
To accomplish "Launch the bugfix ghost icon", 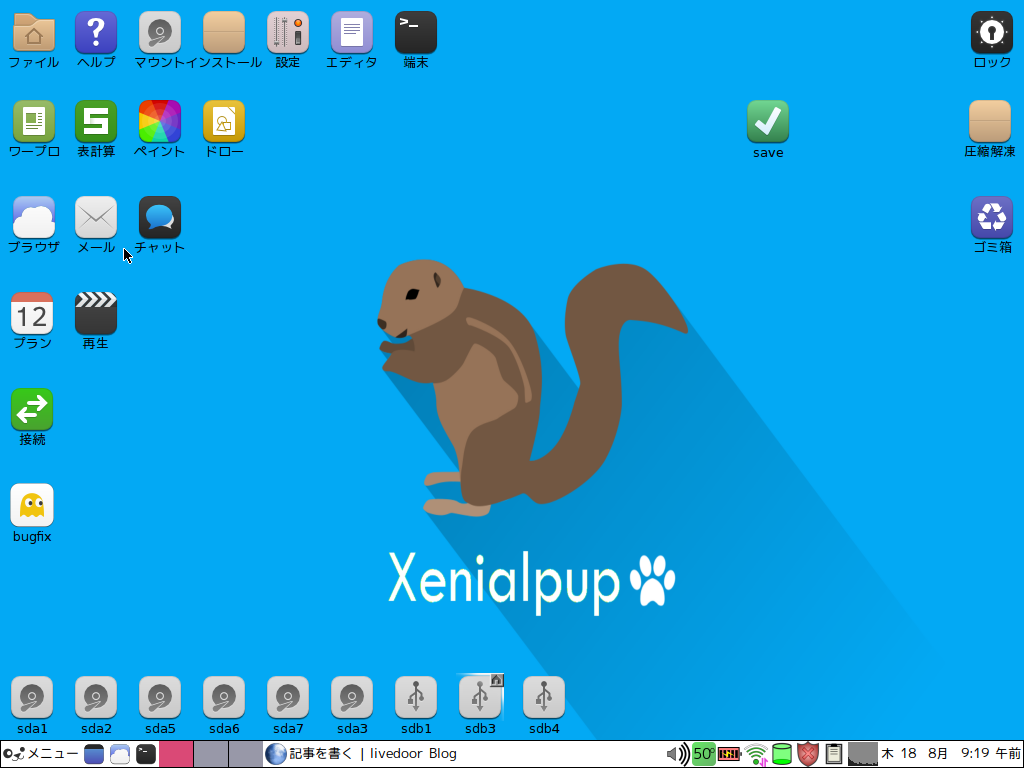I will pos(32,505).
